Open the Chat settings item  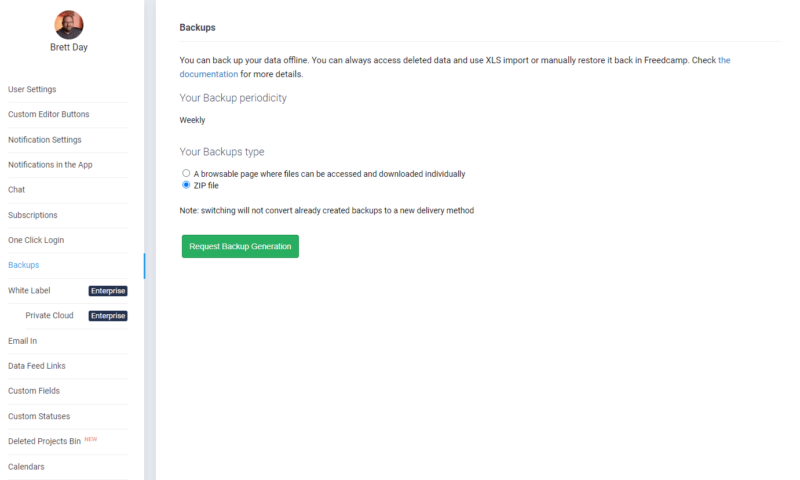[16, 190]
